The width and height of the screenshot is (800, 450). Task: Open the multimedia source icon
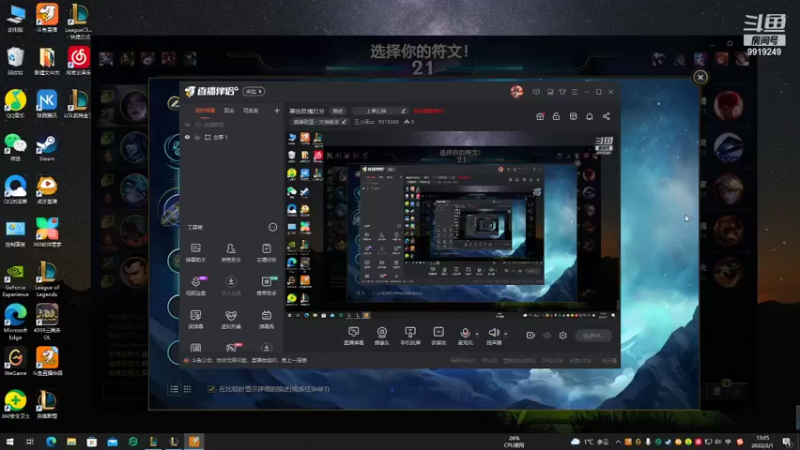click(x=439, y=333)
